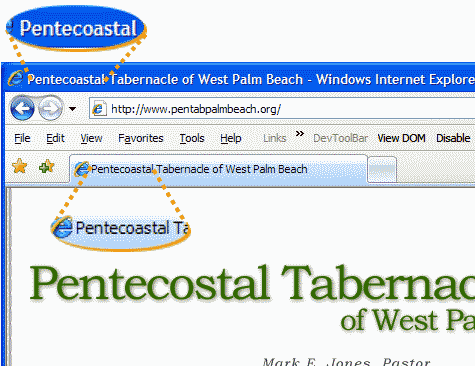Screen dimensions: 475x366
Task: Click the DevToolBar label
Action: 340,138
